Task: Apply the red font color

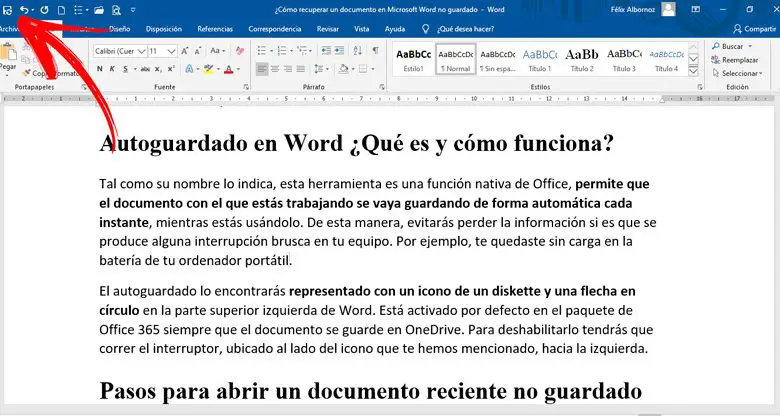Action: (229, 69)
